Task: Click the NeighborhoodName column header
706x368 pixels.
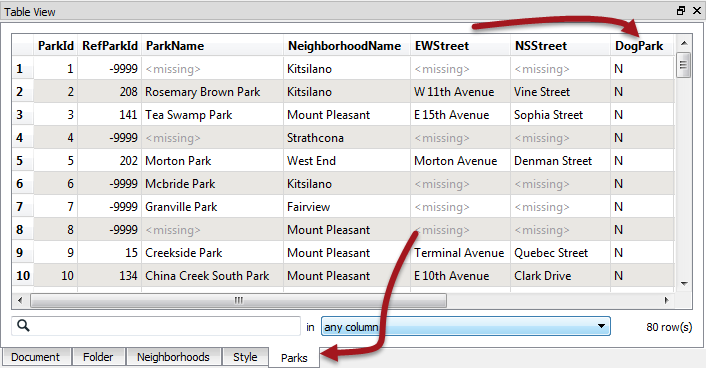Action: coord(347,45)
